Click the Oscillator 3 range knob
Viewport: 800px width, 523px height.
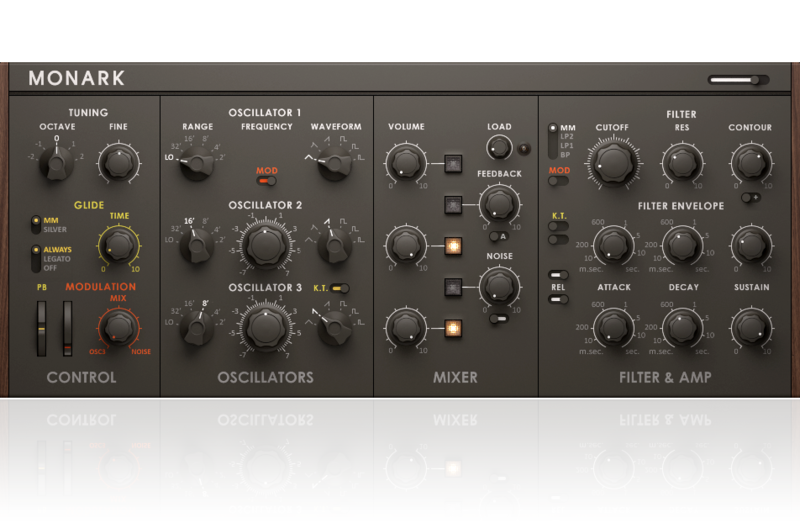click(197, 328)
